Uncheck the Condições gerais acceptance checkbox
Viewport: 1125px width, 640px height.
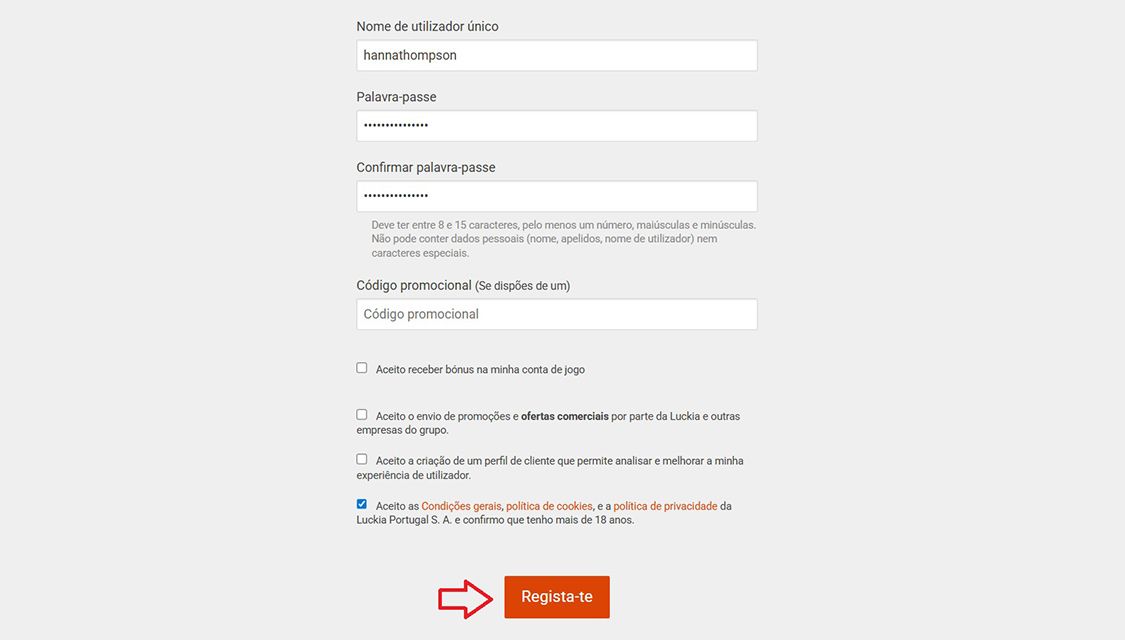[x=361, y=503]
